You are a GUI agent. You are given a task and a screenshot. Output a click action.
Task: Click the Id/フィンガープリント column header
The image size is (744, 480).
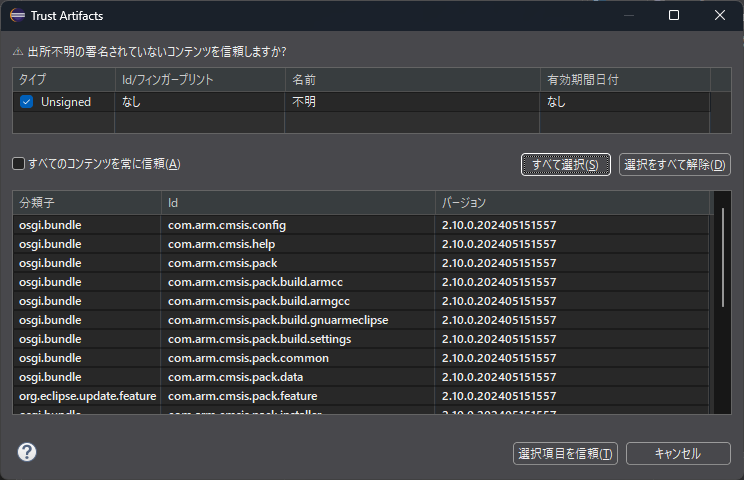[x=200, y=80]
